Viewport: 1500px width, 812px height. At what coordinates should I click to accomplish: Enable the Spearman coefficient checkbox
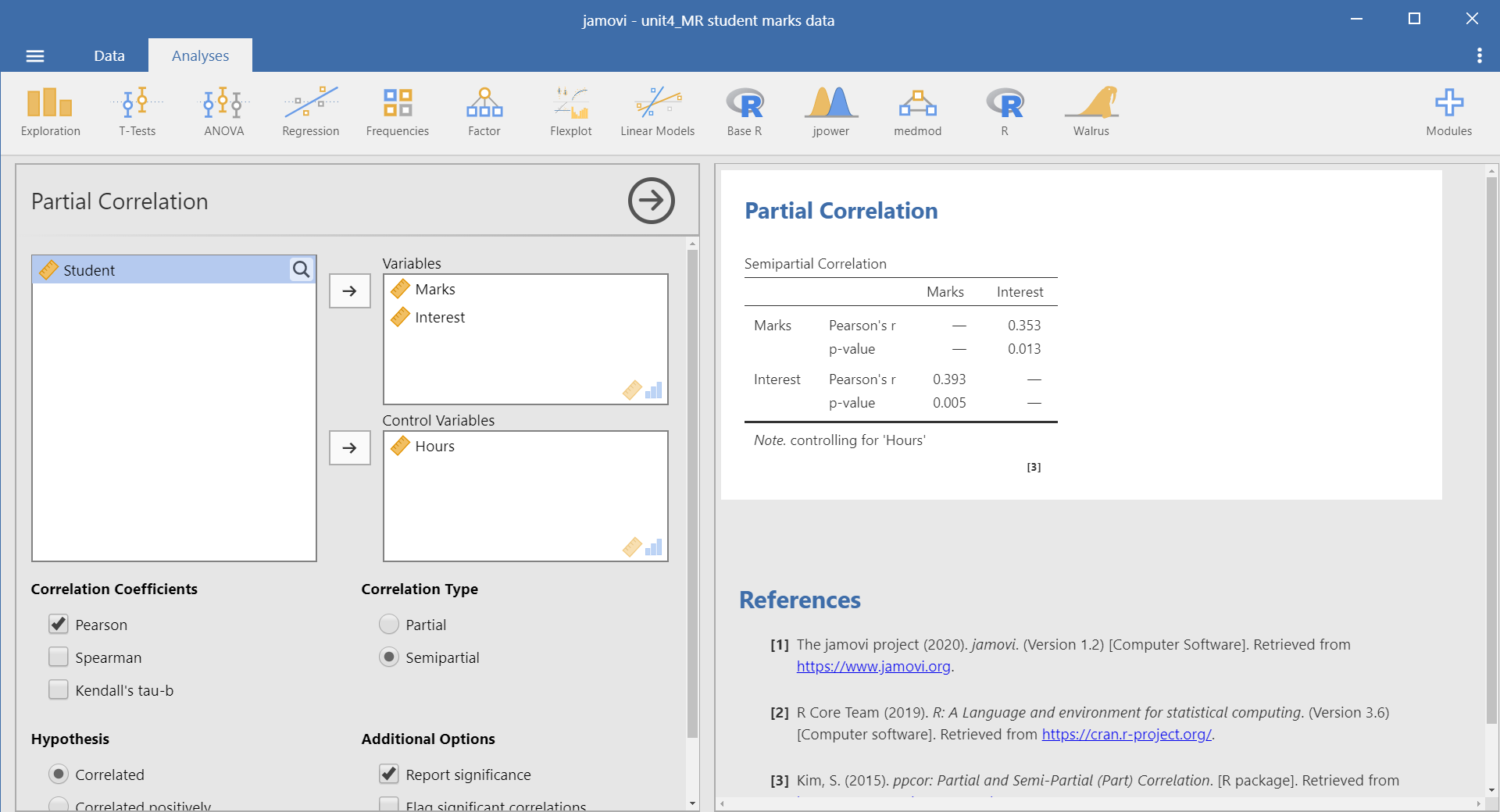[59, 657]
